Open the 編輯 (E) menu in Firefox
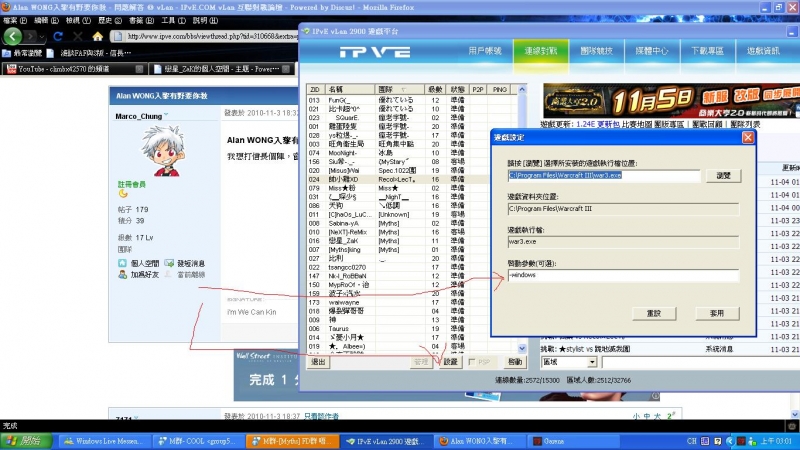Viewport: 800px width, 450px height. pyautogui.click(x=46, y=20)
